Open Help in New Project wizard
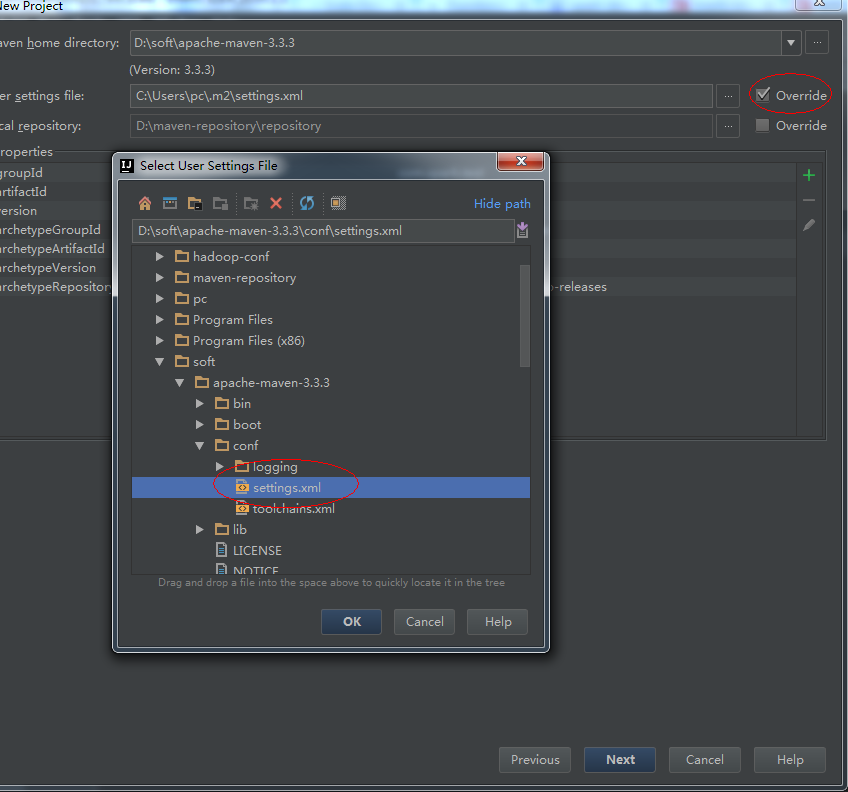 (790, 760)
